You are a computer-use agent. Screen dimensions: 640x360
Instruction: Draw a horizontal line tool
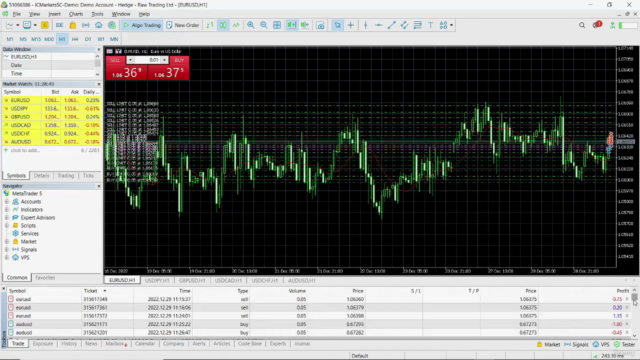pyautogui.click(x=379, y=25)
